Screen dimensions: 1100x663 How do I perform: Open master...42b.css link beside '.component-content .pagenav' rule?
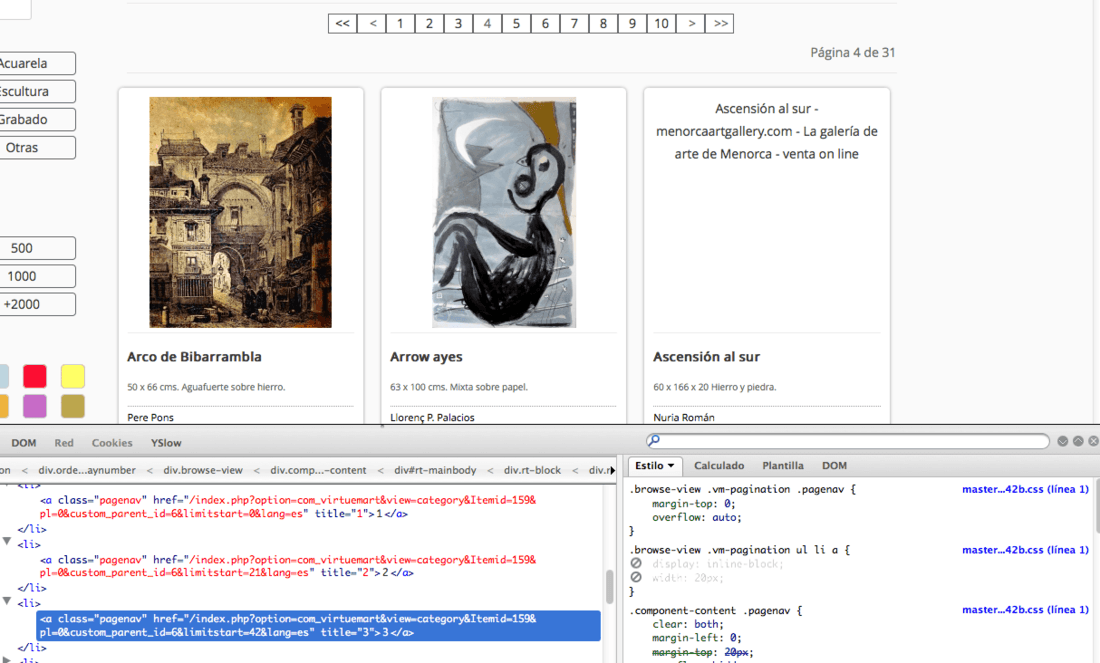point(1025,610)
